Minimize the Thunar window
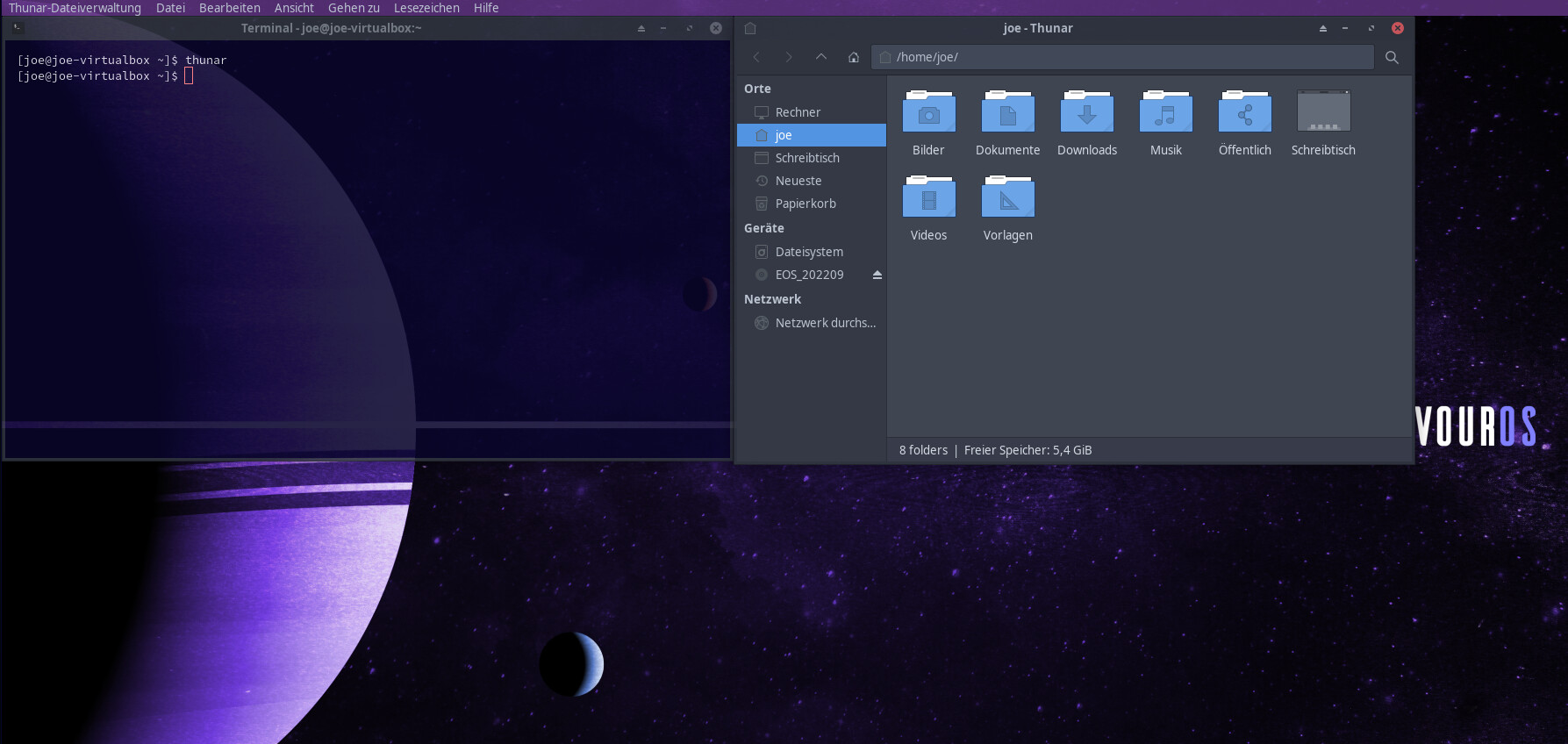The image size is (1568, 744). [1345, 28]
